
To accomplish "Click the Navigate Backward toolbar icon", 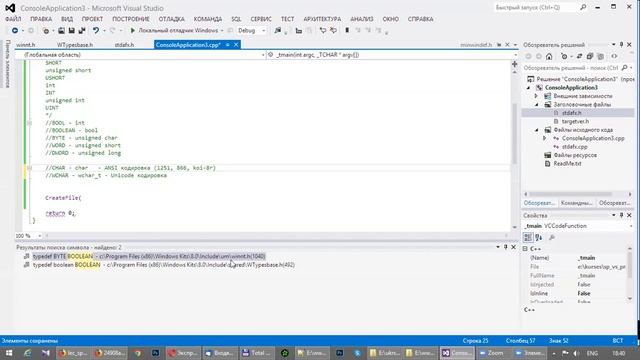I will pyautogui.click(x=15, y=31).
